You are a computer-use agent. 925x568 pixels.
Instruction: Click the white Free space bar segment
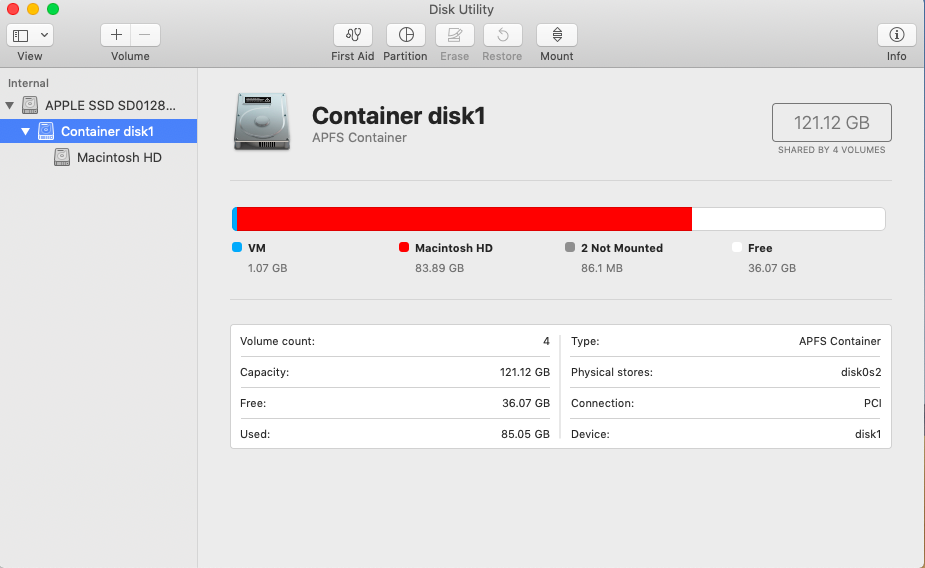coord(788,219)
